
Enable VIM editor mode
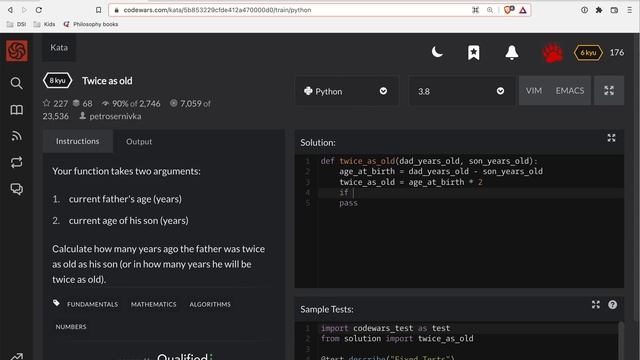(533, 91)
